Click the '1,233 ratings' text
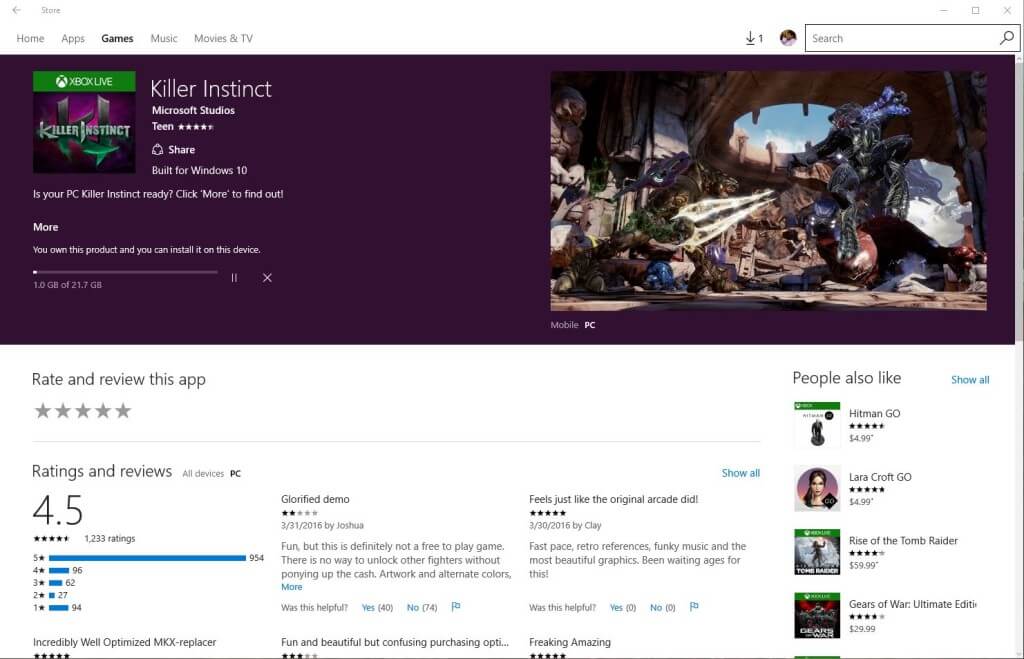The image size is (1024, 659). tap(110, 538)
